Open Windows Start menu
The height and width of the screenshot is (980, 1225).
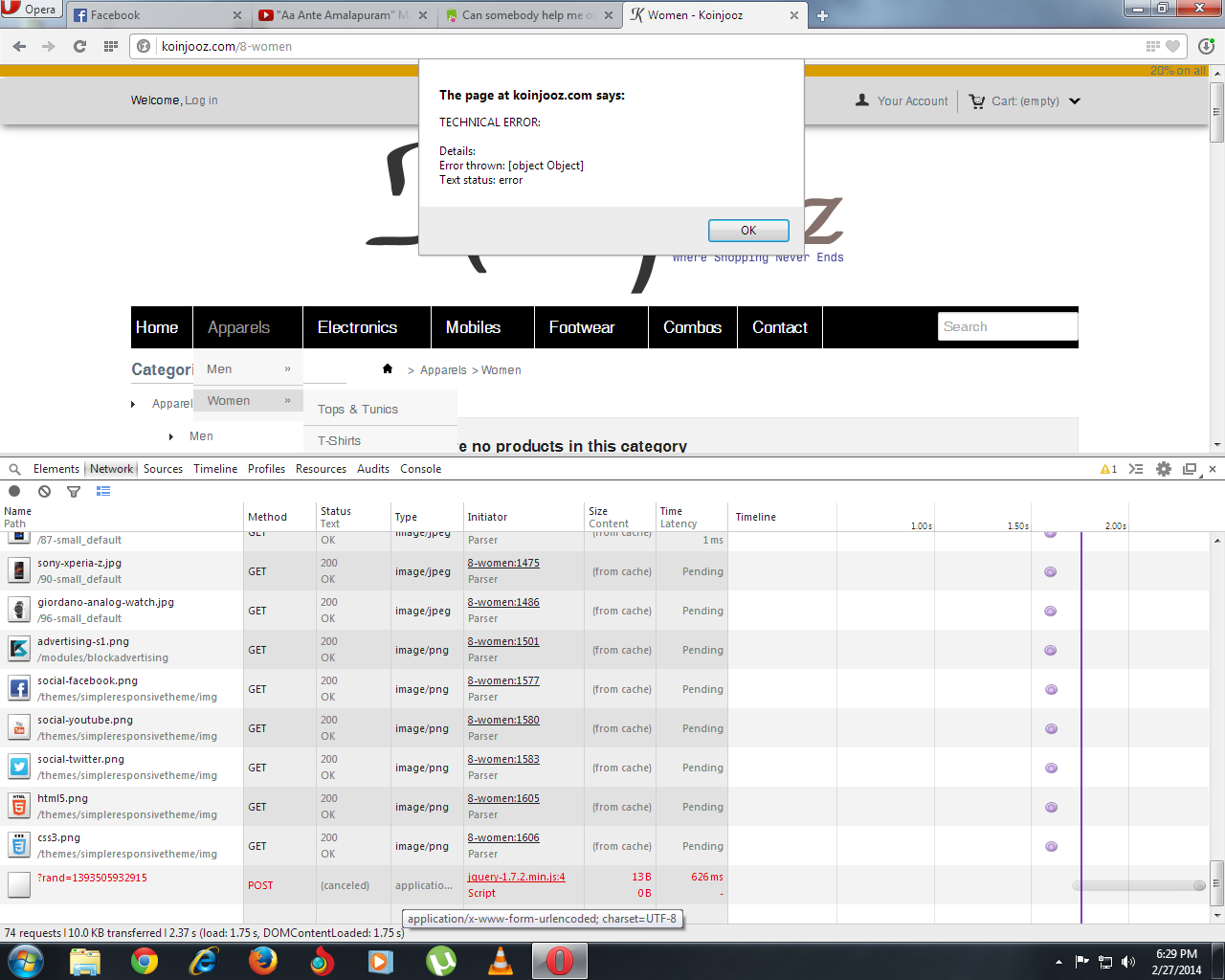[x=26, y=961]
